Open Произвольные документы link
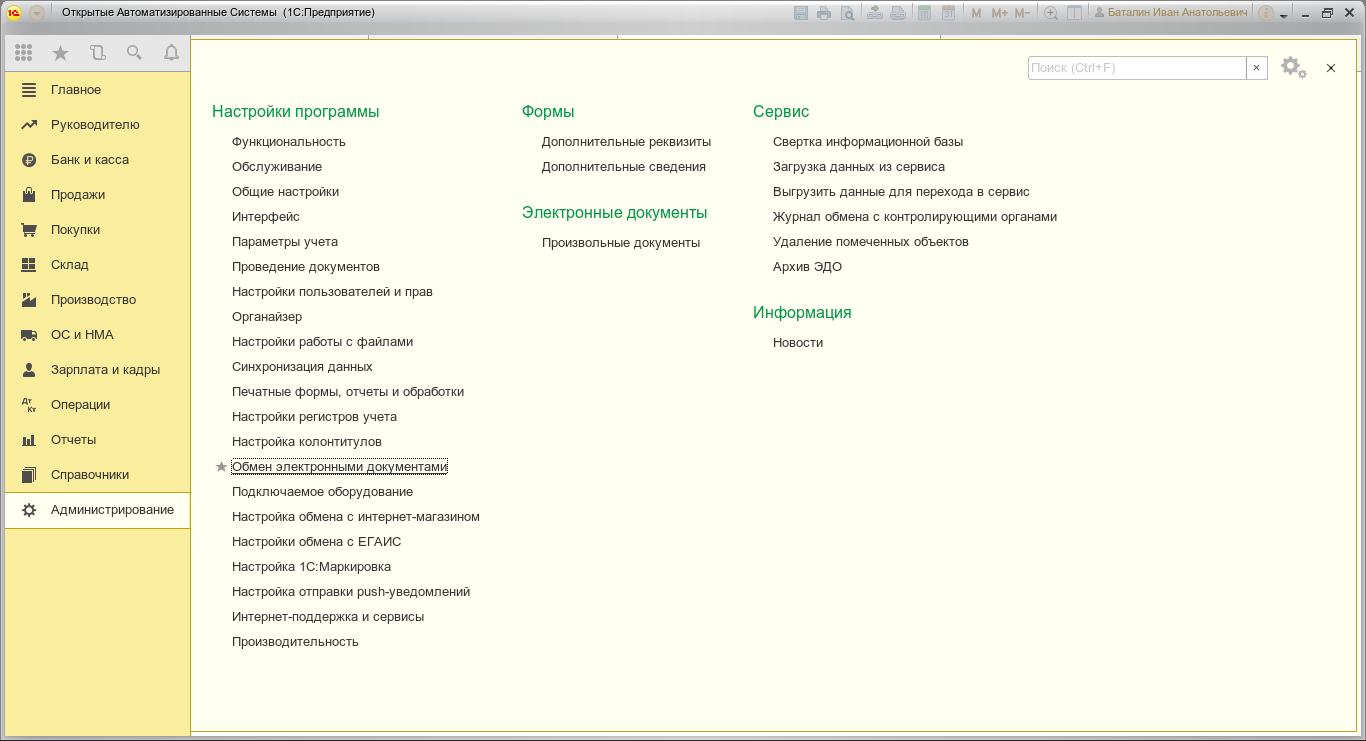 (x=621, y=243)
